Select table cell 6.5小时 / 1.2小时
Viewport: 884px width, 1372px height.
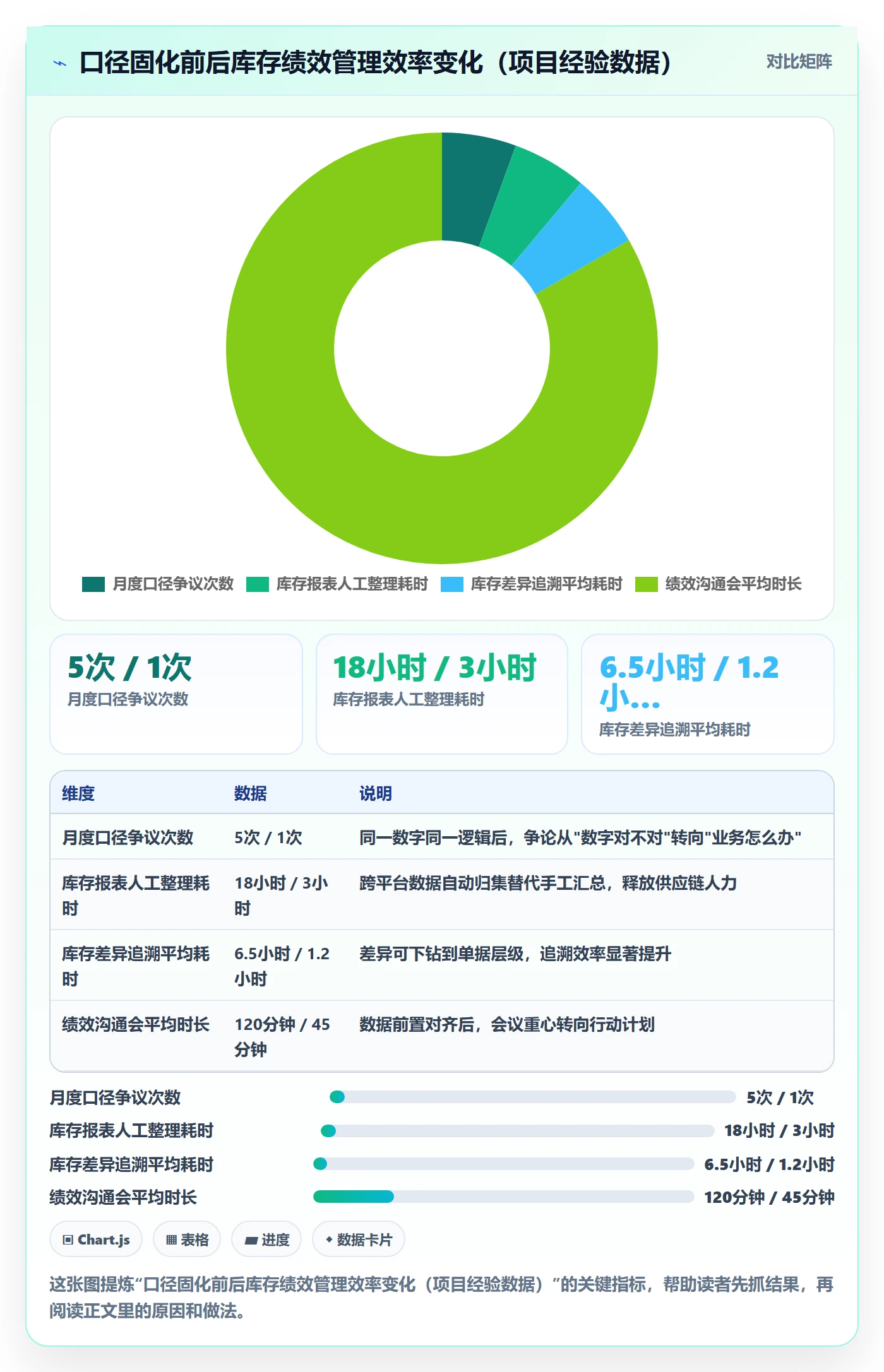[282, 966]
